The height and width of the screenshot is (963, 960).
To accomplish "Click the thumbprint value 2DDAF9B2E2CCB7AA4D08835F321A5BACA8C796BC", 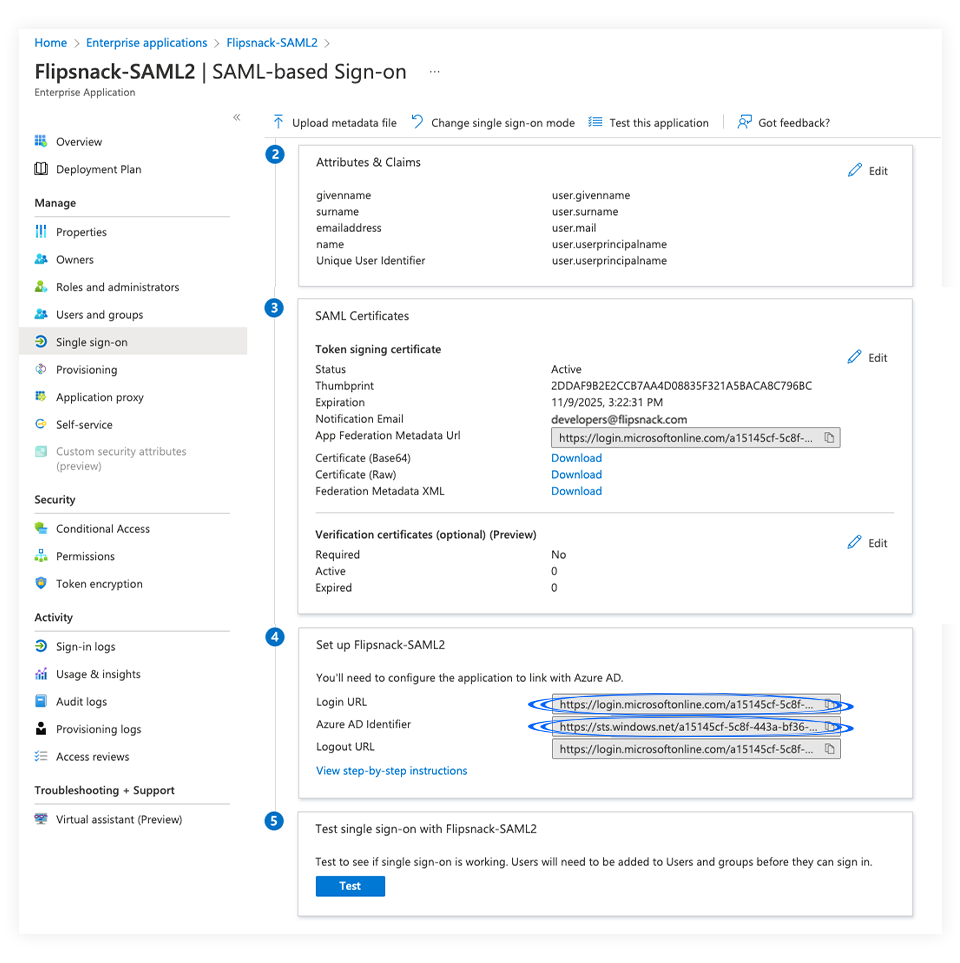I will 681,386.
